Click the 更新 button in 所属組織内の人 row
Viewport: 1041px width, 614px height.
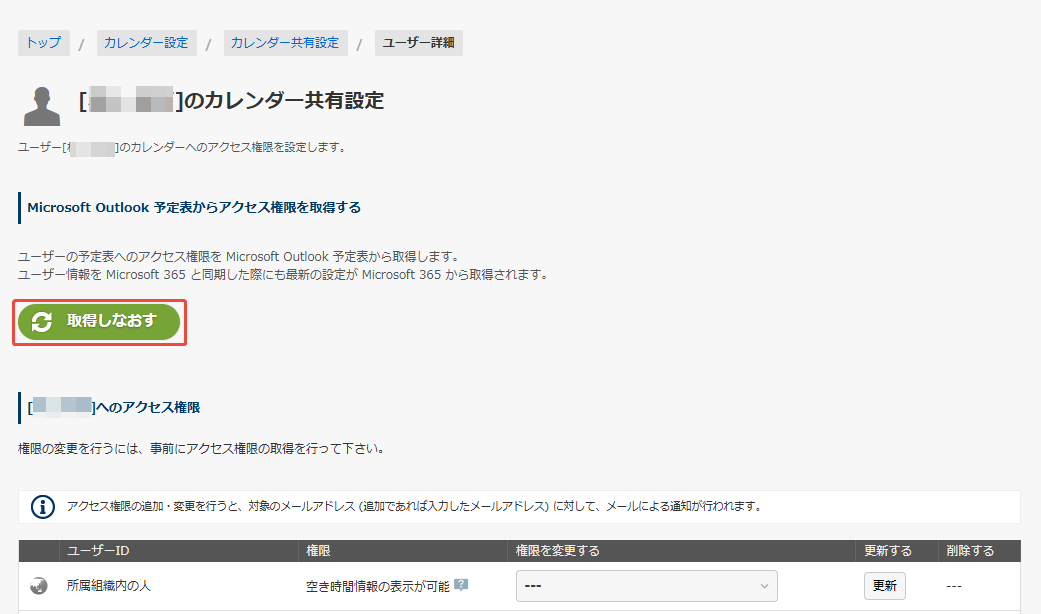(x=884, y=586)
